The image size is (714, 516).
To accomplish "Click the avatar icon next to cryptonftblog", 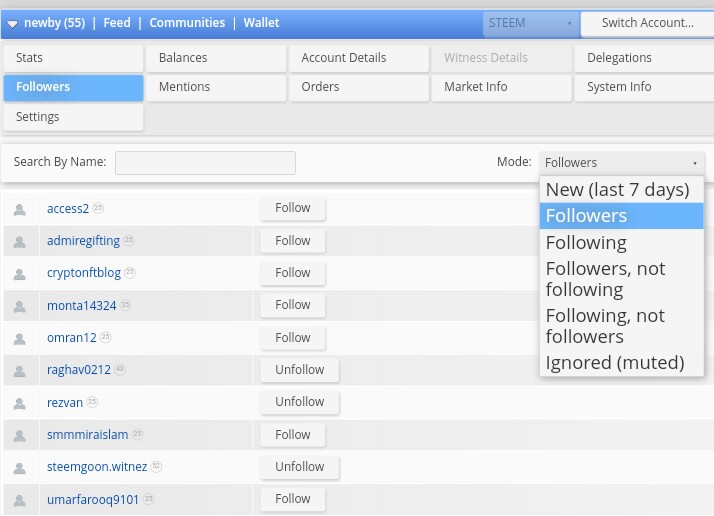I will 20,274.
